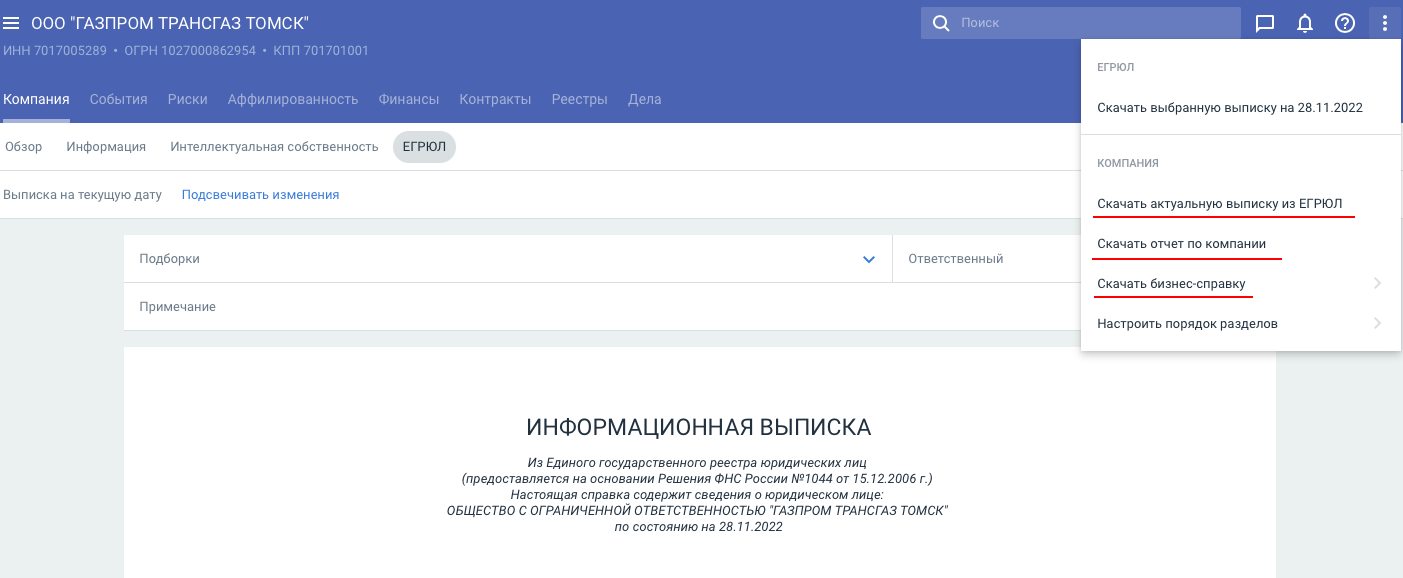Expand the Скачать бизнес-справку submenu arrow
The height and width of the screenshot is (578, 1403).
pyautogui.click(x=1377, y=283)
